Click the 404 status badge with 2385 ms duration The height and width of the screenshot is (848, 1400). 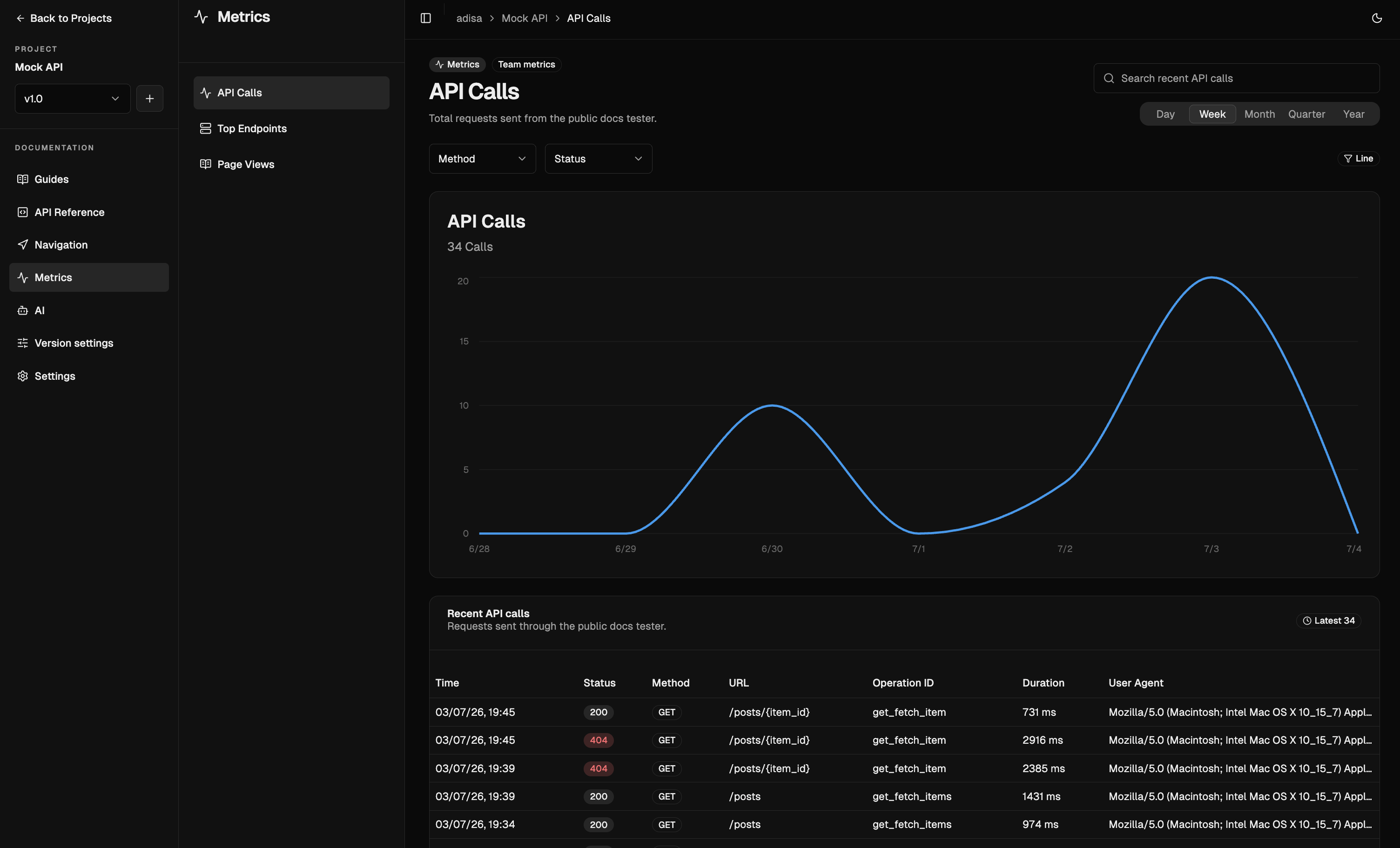pyautogui.click(x=598, y=768)
